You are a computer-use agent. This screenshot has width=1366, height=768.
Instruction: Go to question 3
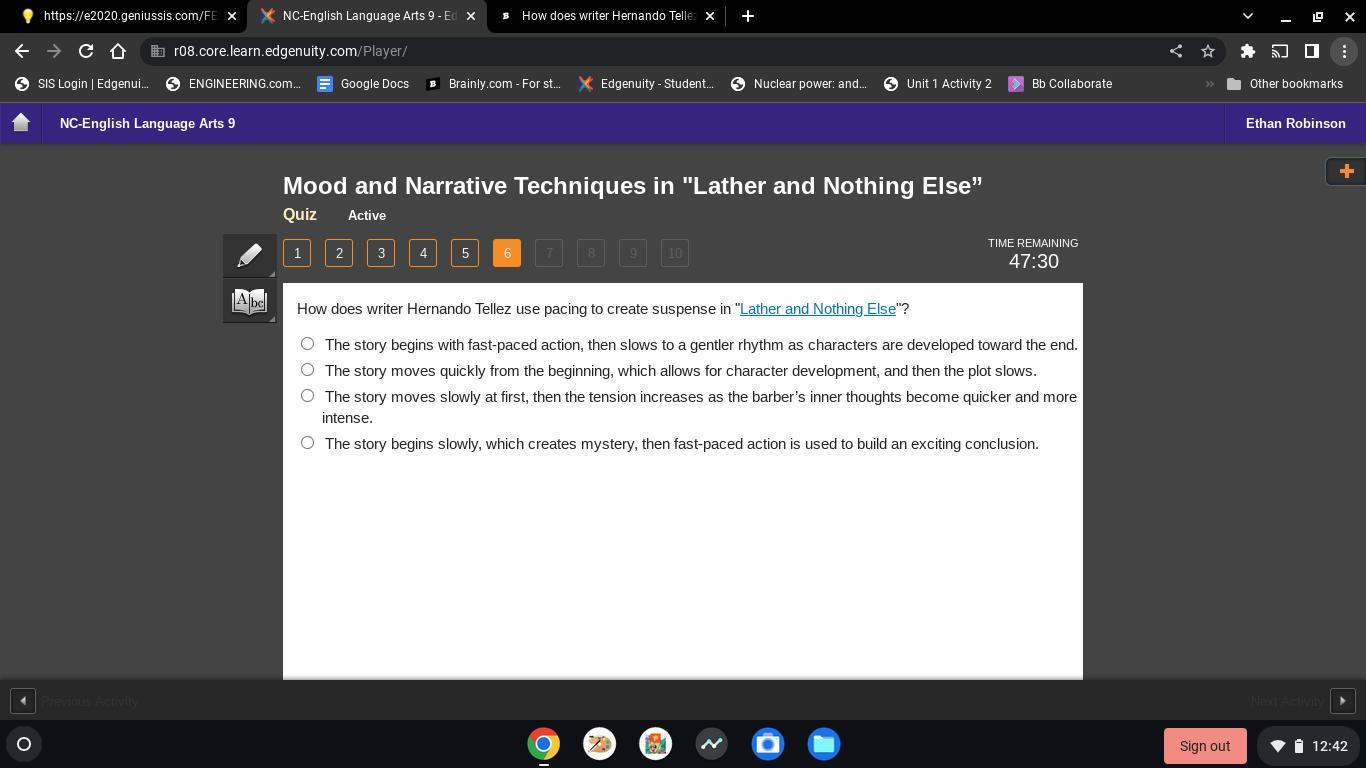[x=381, y=253]
